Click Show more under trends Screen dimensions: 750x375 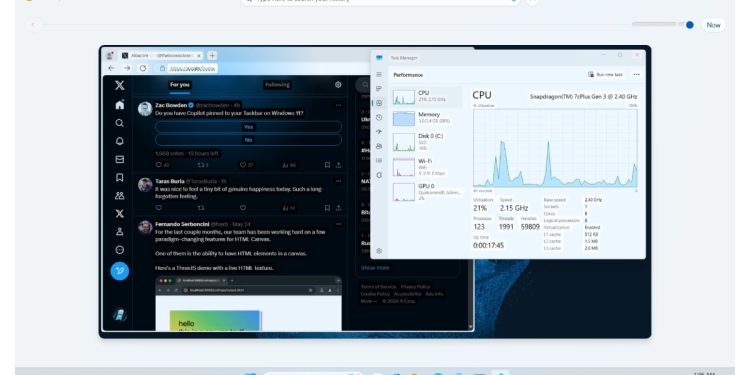pyautogui.click(x=375, y=268)
